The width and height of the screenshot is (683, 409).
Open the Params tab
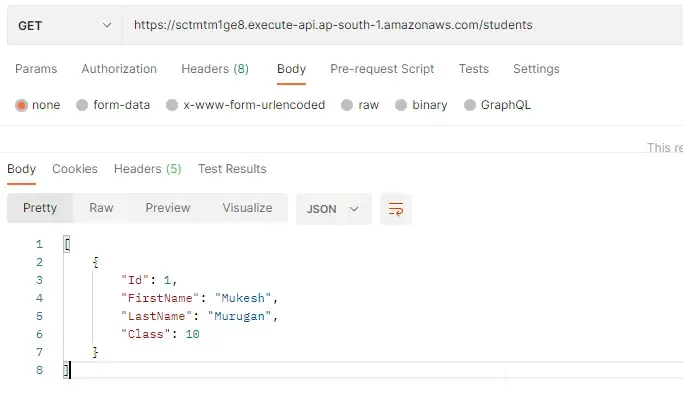(x=36, y=69)
